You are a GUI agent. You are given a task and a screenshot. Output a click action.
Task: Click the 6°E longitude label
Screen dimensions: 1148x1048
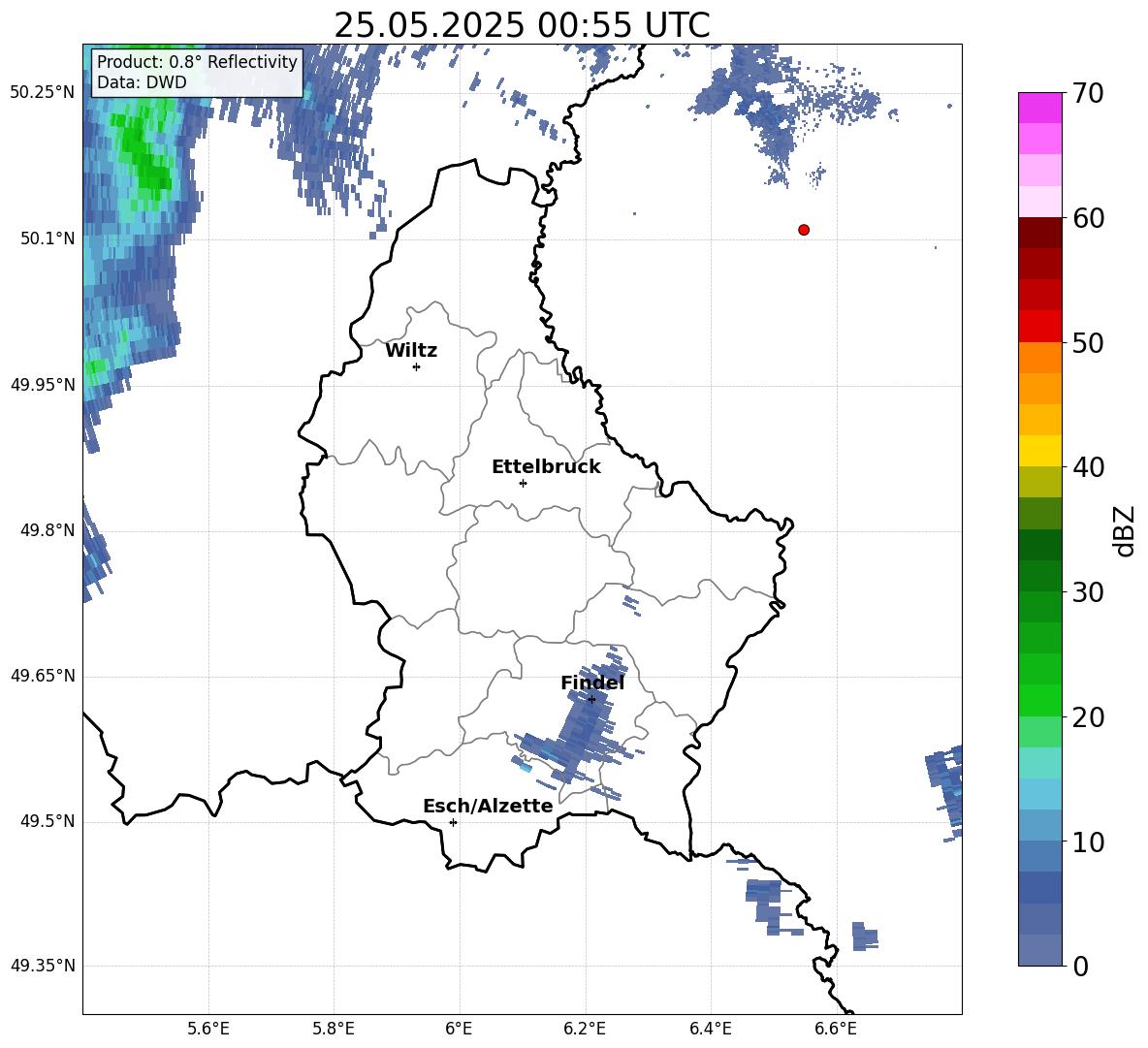(459, 1029)
